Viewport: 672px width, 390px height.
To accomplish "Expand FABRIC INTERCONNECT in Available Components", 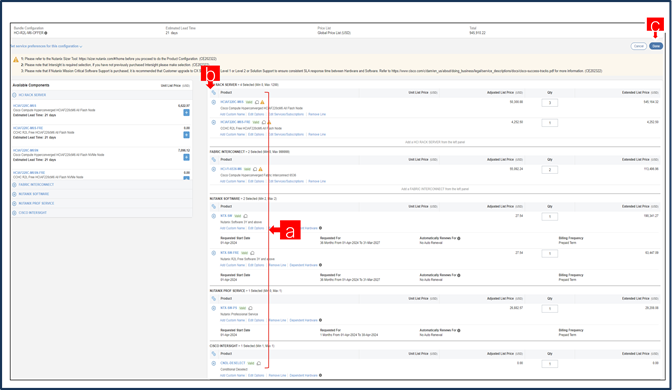I will [x=15, y=185].
